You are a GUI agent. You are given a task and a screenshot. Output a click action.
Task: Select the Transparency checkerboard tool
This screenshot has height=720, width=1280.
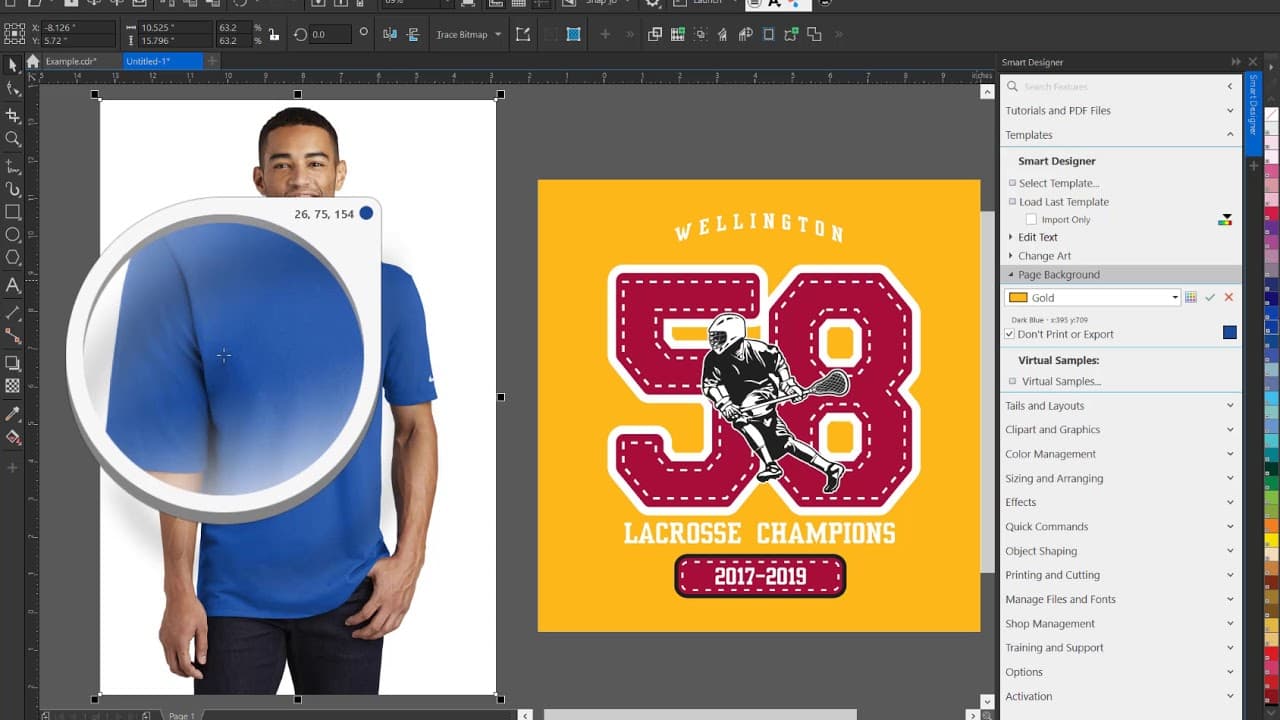pyautogui.click(x=13, y=385)
